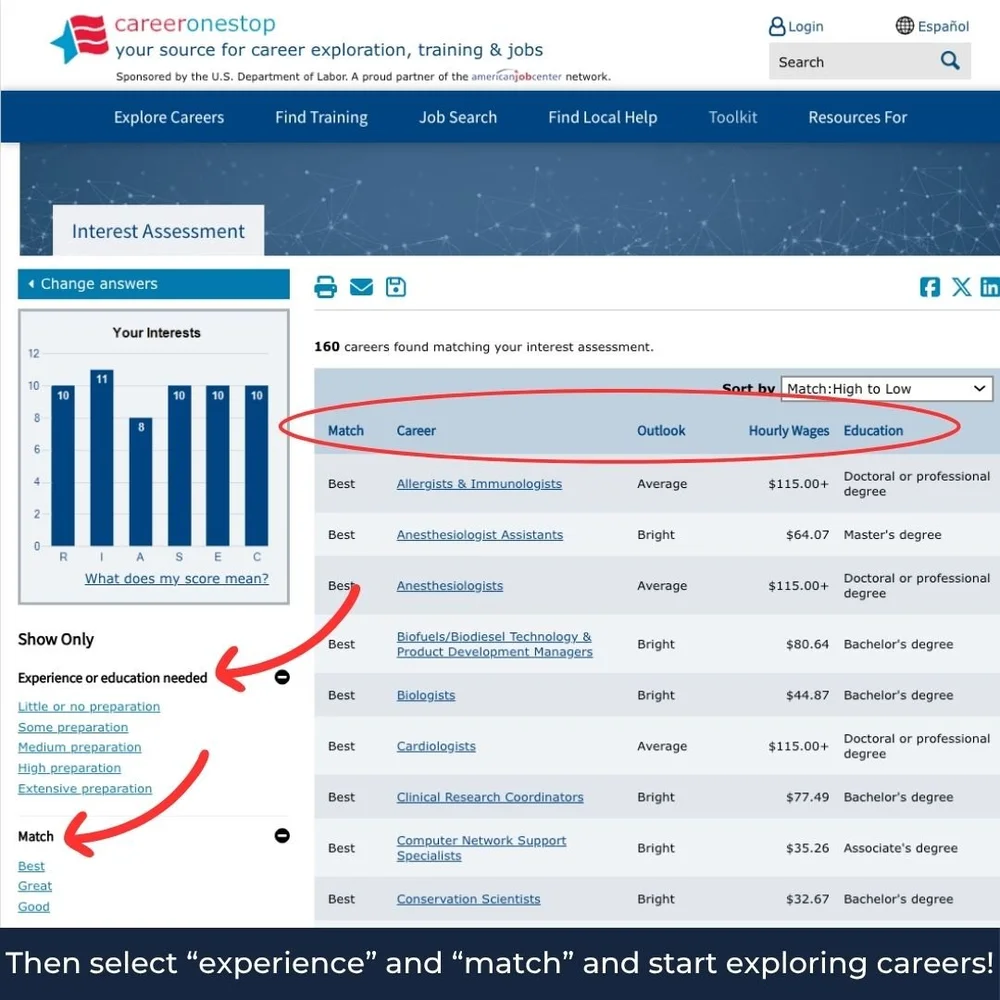Click the search magnifier icon
This screenshot has height=1000, width=1000.
[x=948, y=61]
